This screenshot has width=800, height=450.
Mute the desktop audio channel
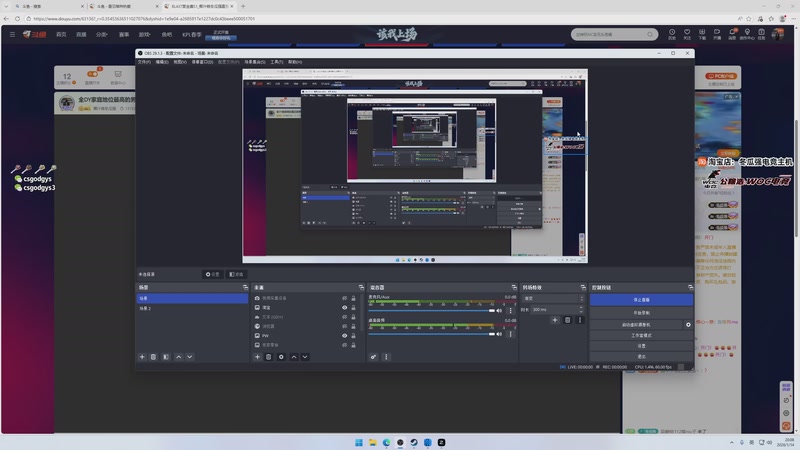[x=499, y=334]
